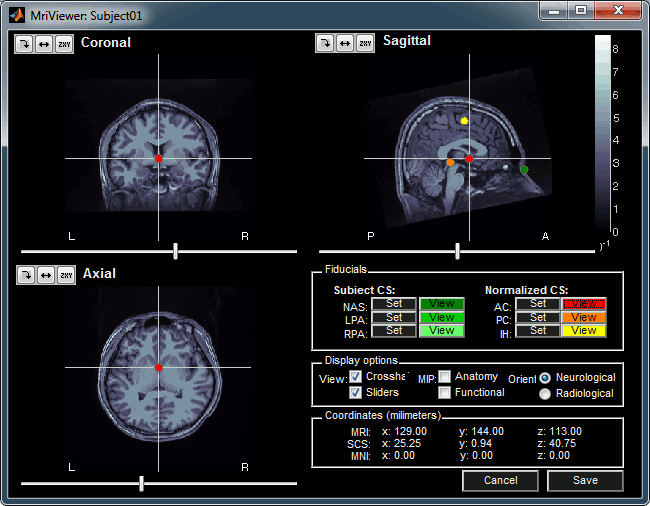The width and height of the screenshot is (650, 506).
Task: Permute axes in Coronal view
Action: click(x=65, y=44)
